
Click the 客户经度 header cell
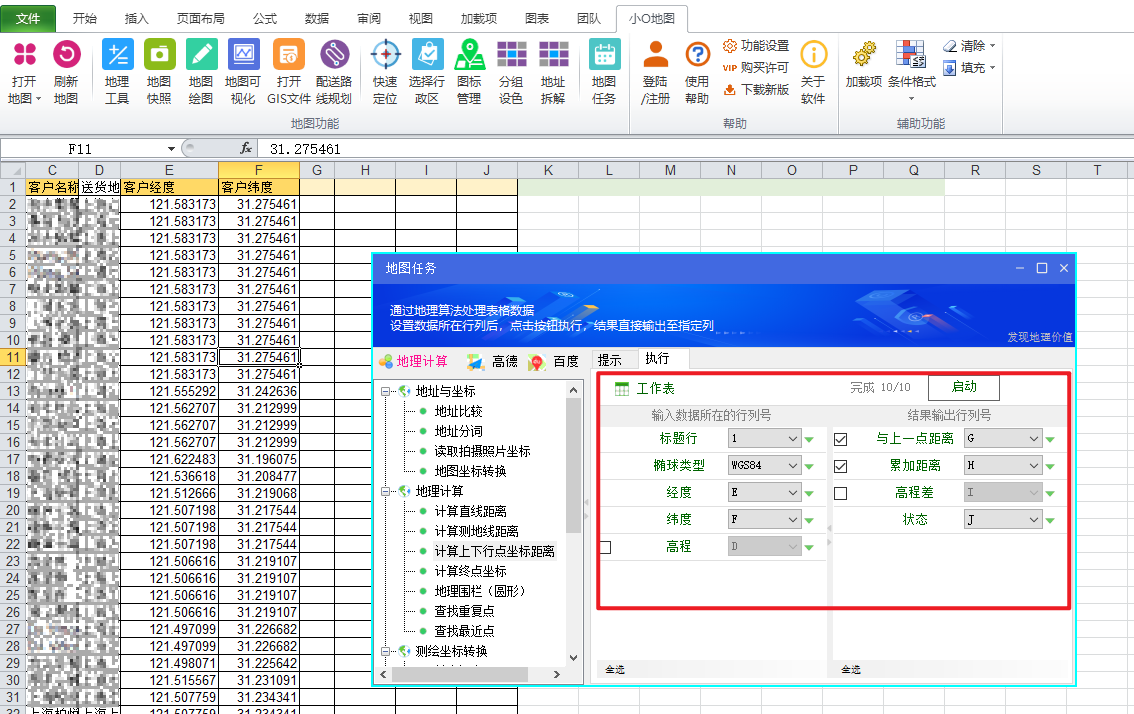tap(169, 187)
